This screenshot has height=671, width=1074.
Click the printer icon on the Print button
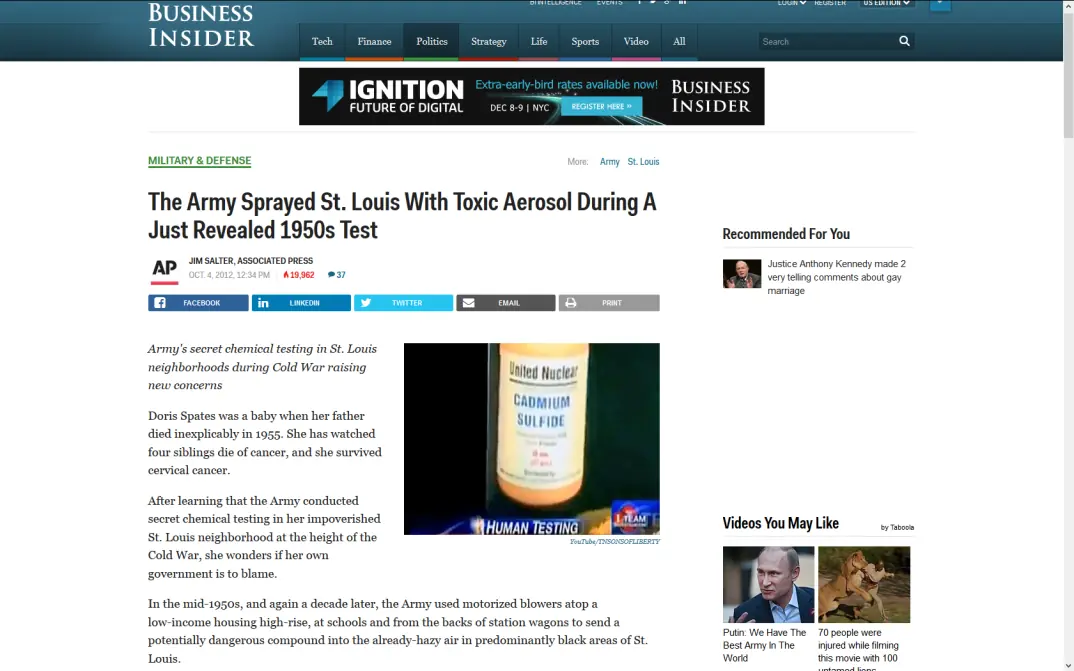(571, 303)
